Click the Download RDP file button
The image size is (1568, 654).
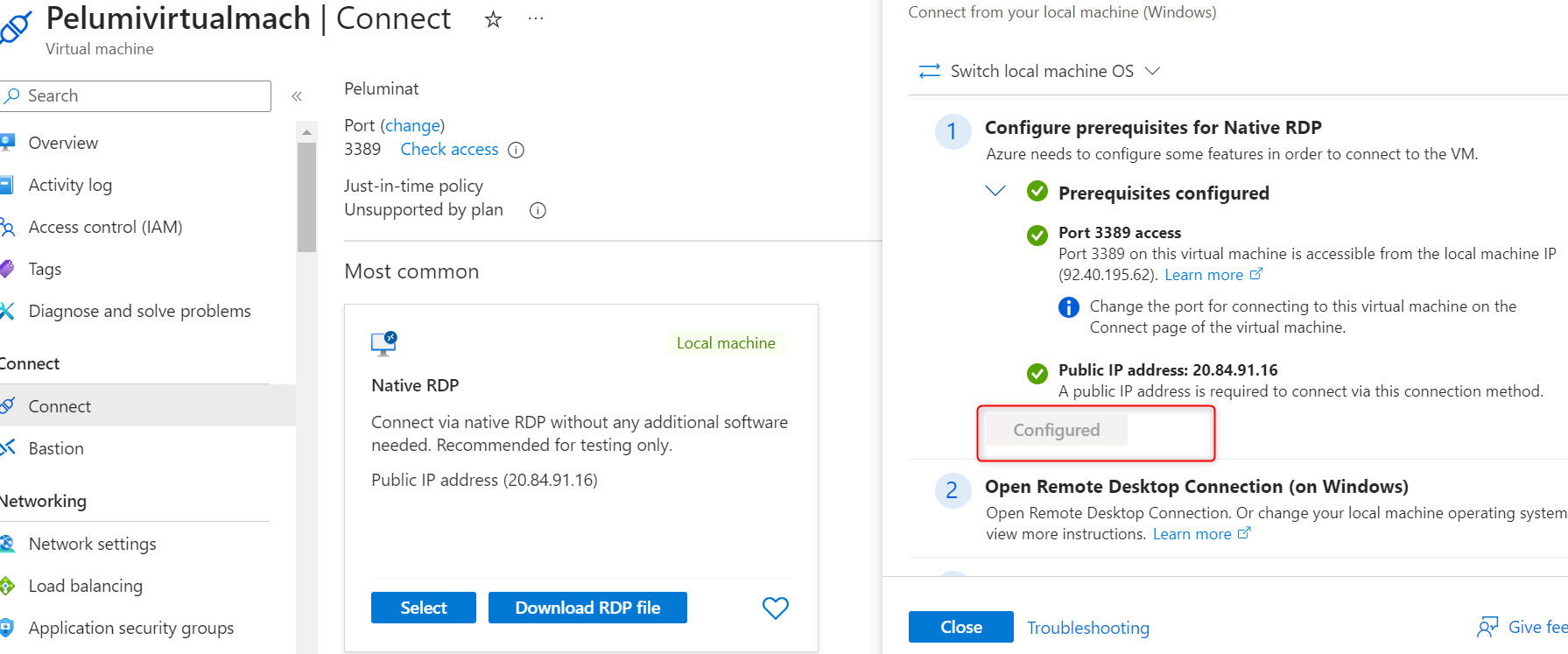pyautogui.click(x=587, y=608)
